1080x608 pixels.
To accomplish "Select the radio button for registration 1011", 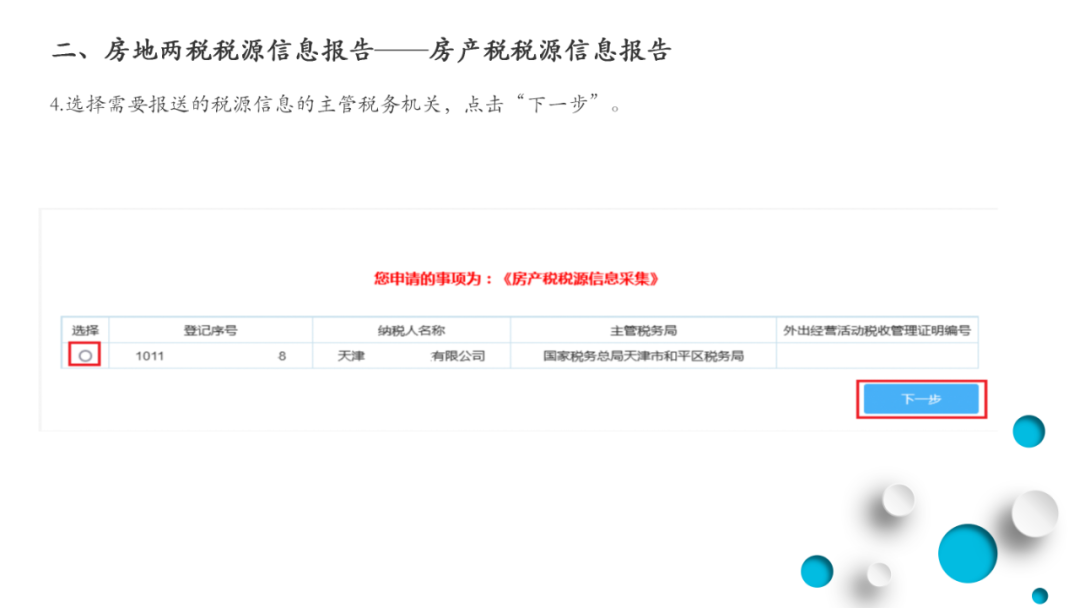I will (85, 356).
